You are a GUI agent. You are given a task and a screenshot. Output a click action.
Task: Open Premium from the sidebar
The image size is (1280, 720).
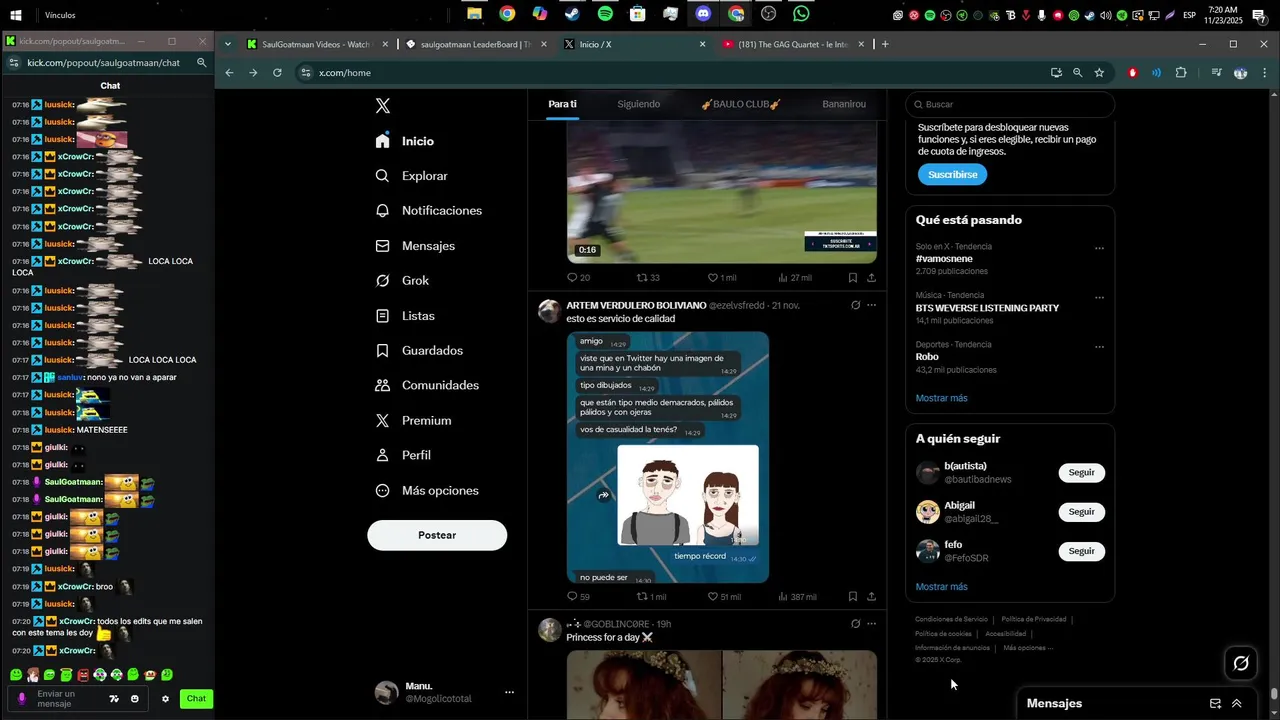point(413,421)
